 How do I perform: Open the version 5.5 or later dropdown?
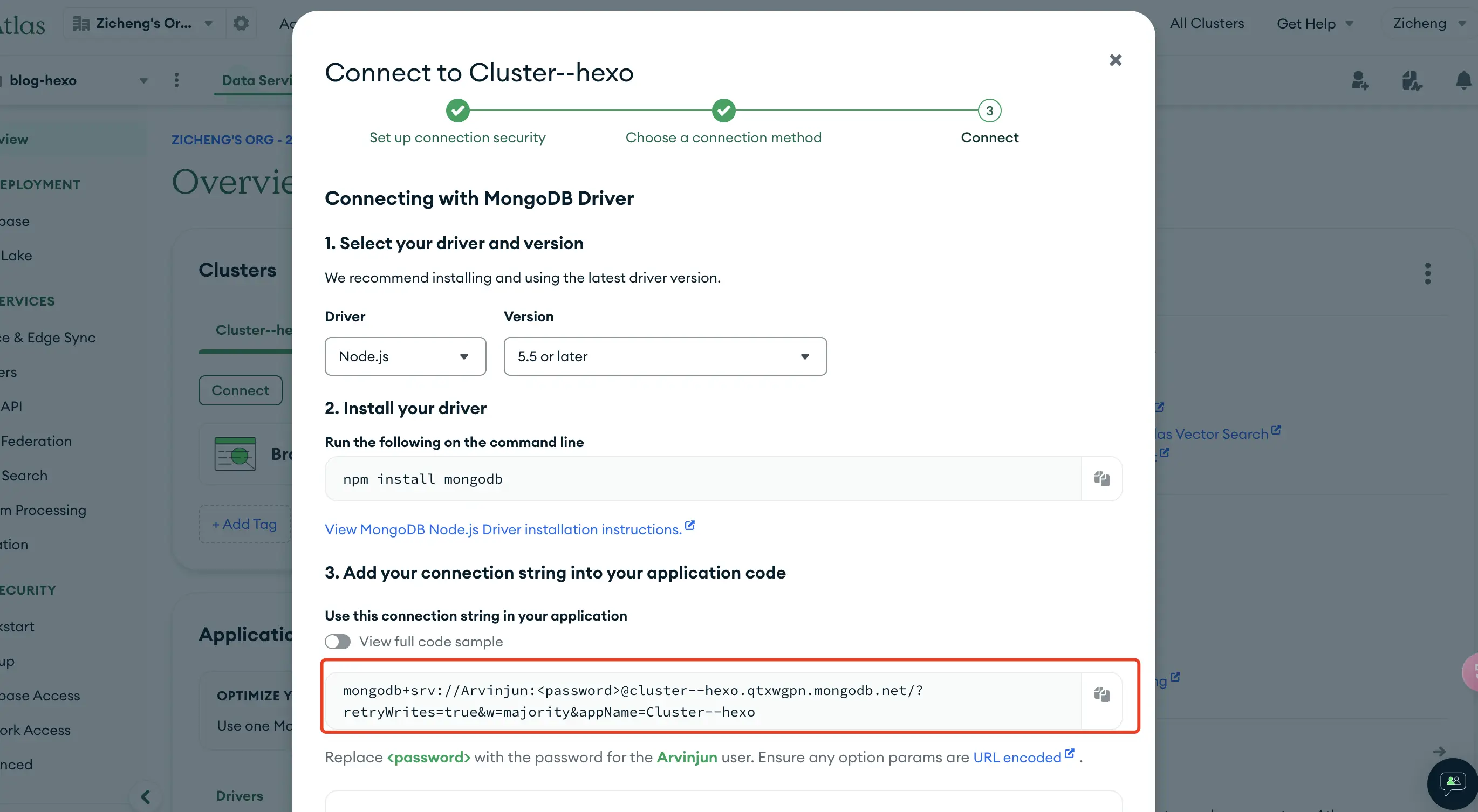coord(665,356)
